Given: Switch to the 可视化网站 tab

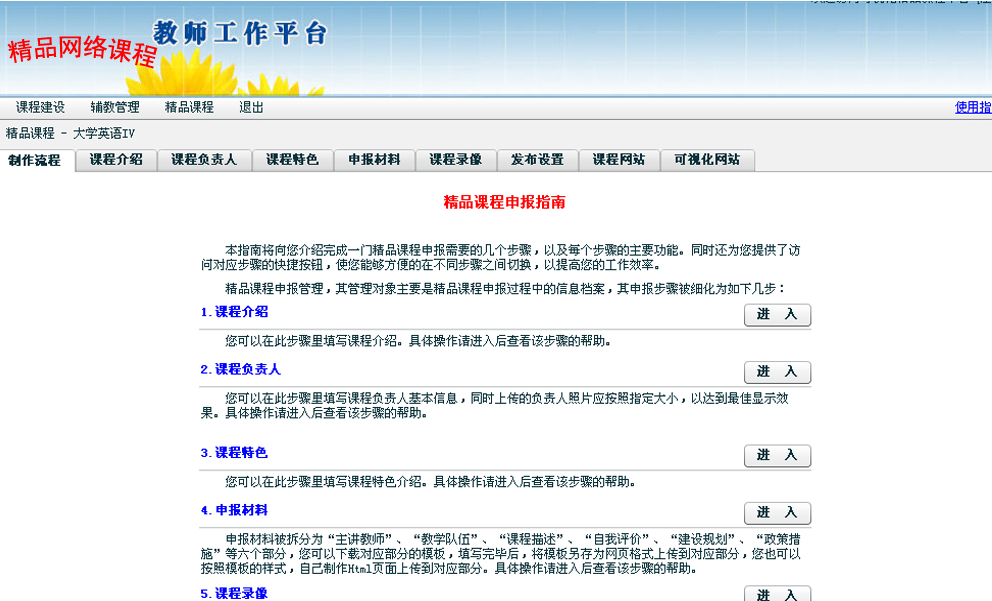Looking at the screenshot, I should click(x=707, y=160).
